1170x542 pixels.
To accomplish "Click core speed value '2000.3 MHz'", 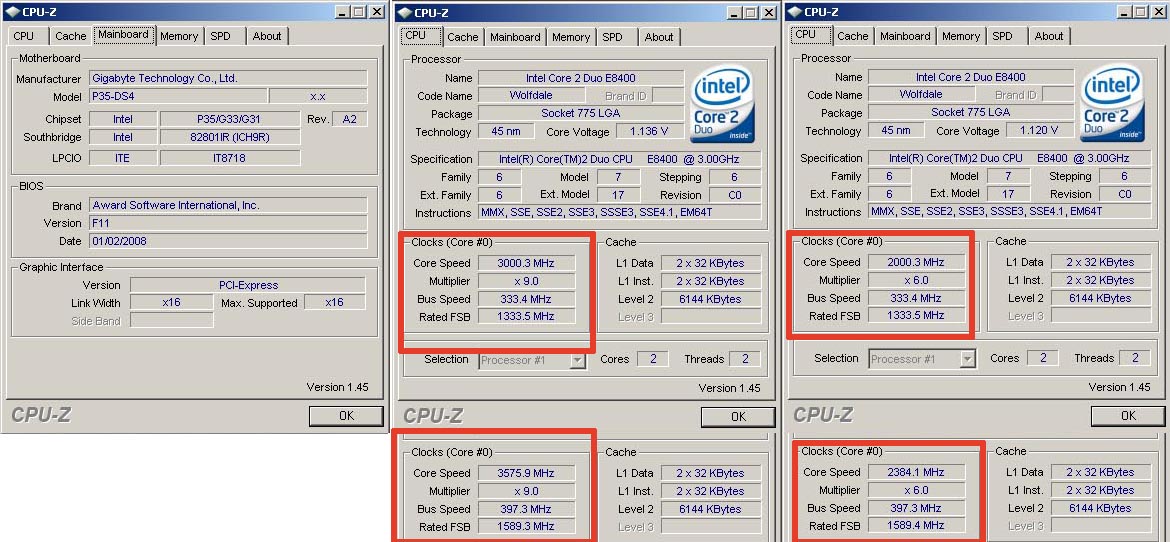I will 916,262.
